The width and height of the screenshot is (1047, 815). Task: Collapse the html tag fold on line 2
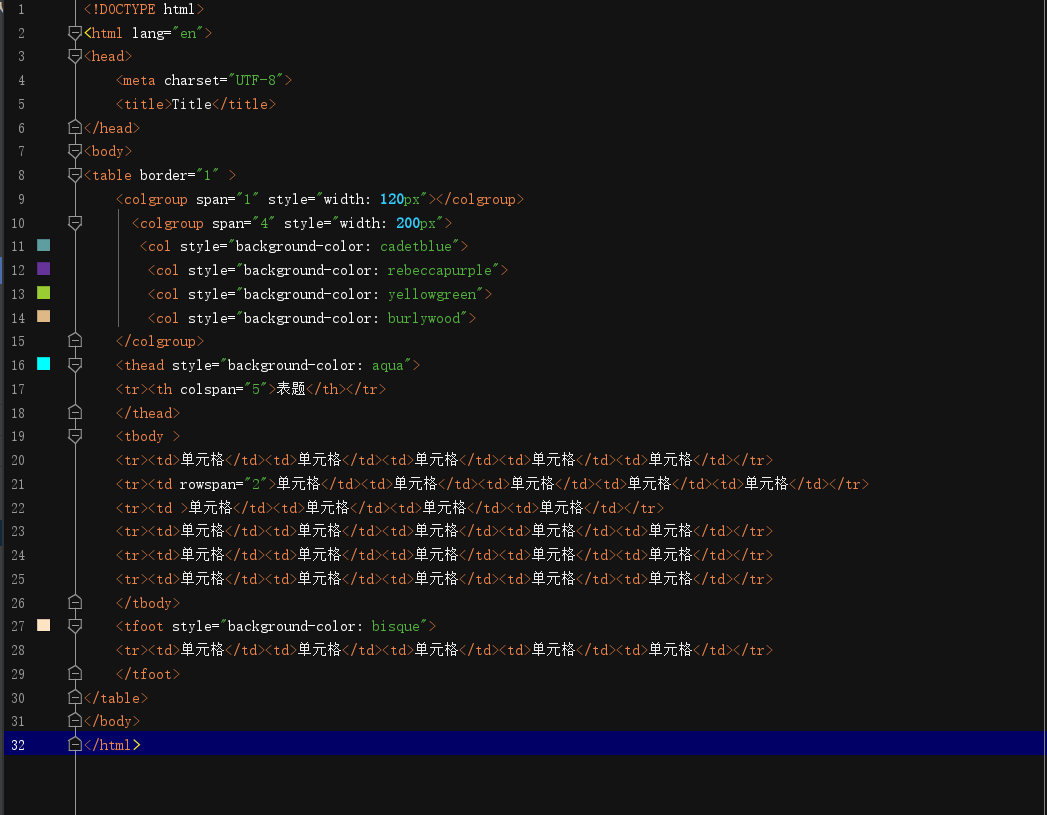click(x=75, y=33)
